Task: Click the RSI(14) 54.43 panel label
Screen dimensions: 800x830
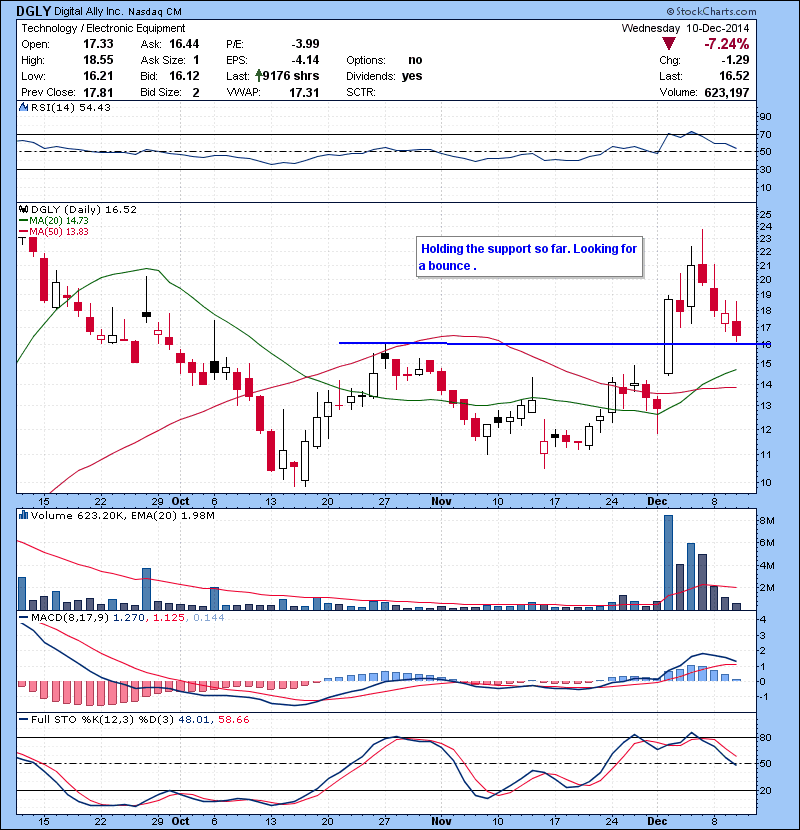Action: [71, 107]
